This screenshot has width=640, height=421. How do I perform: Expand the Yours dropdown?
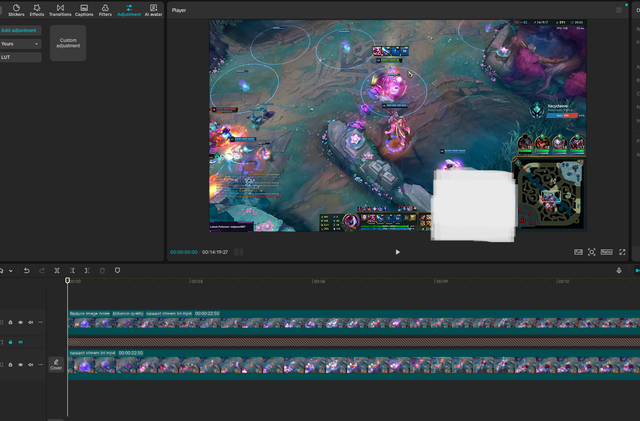(20, 44)
